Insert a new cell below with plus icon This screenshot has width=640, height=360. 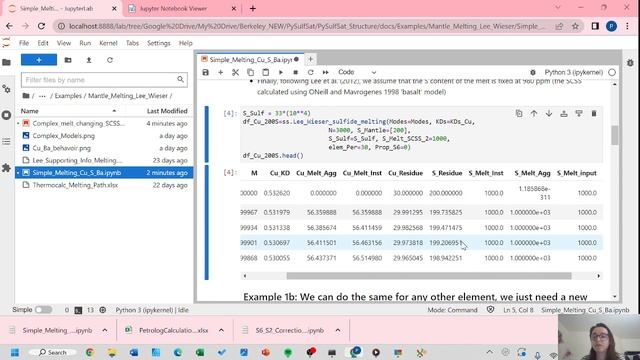click(220, 72)
